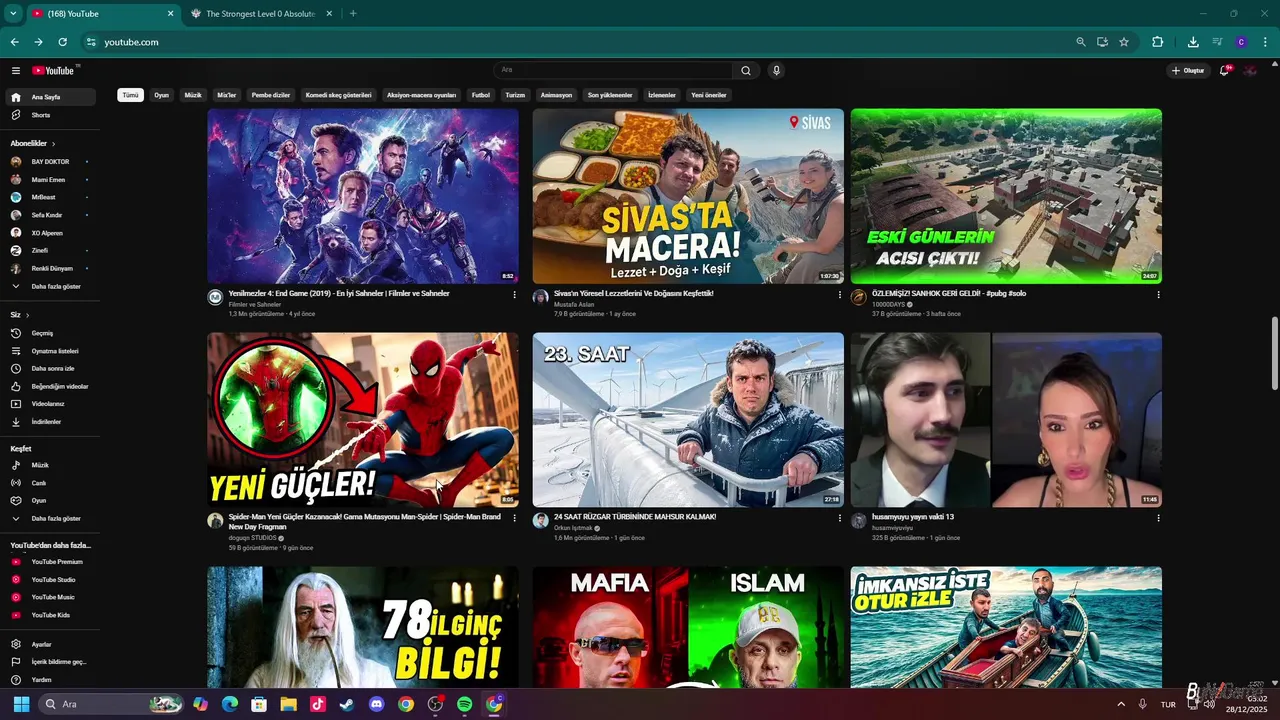Open Oynatma listeleri playlists
The height and width of the screenshot is (720, 1280).
52,351
